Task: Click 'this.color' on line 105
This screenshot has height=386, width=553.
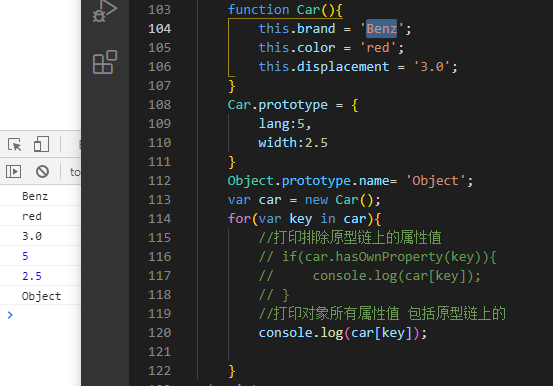Action: coord(297,48)
